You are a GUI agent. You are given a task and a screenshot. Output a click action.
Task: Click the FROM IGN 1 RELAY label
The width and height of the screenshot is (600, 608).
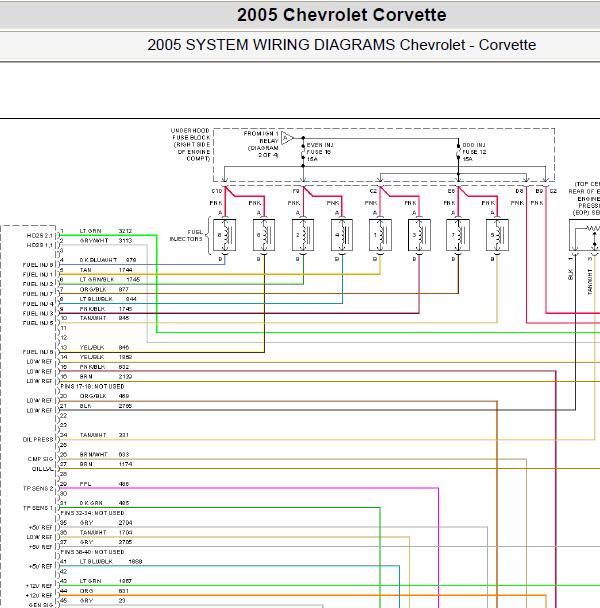click(261, 144)
